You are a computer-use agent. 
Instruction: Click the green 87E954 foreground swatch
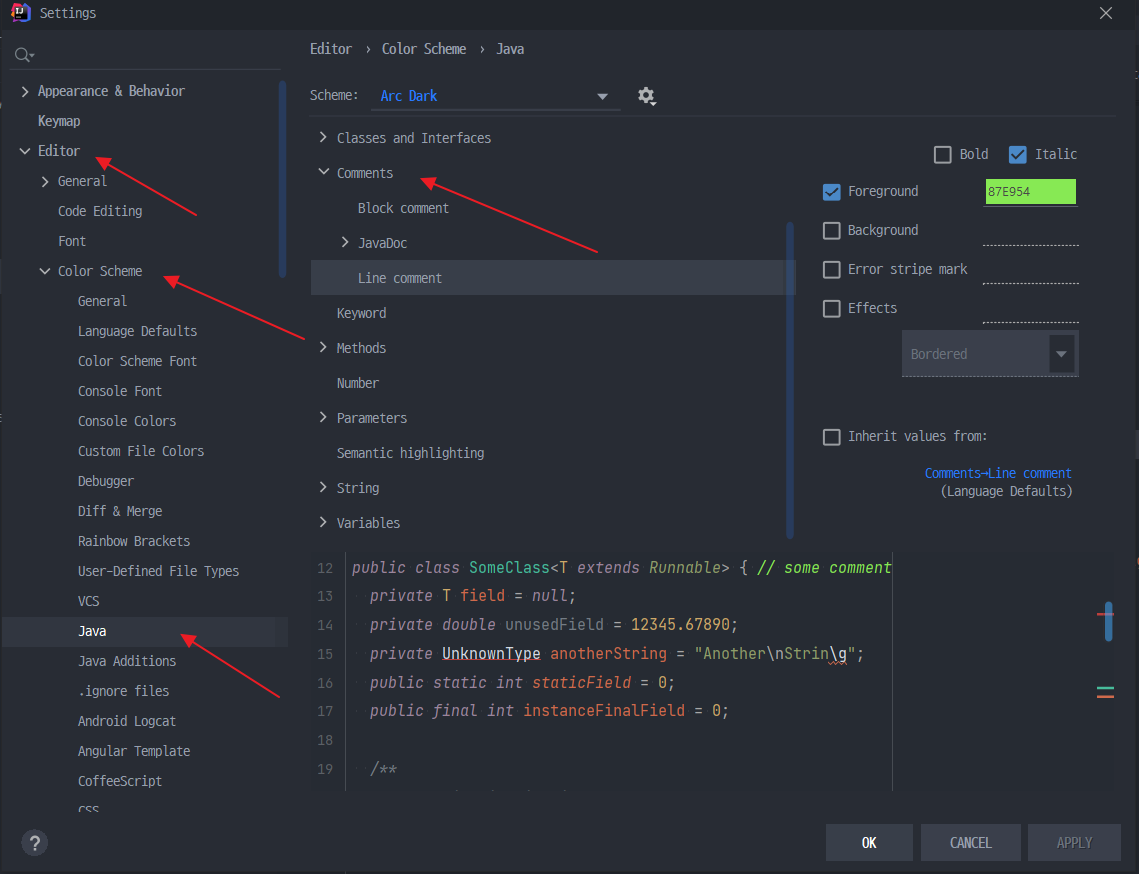pos(1030,192)
